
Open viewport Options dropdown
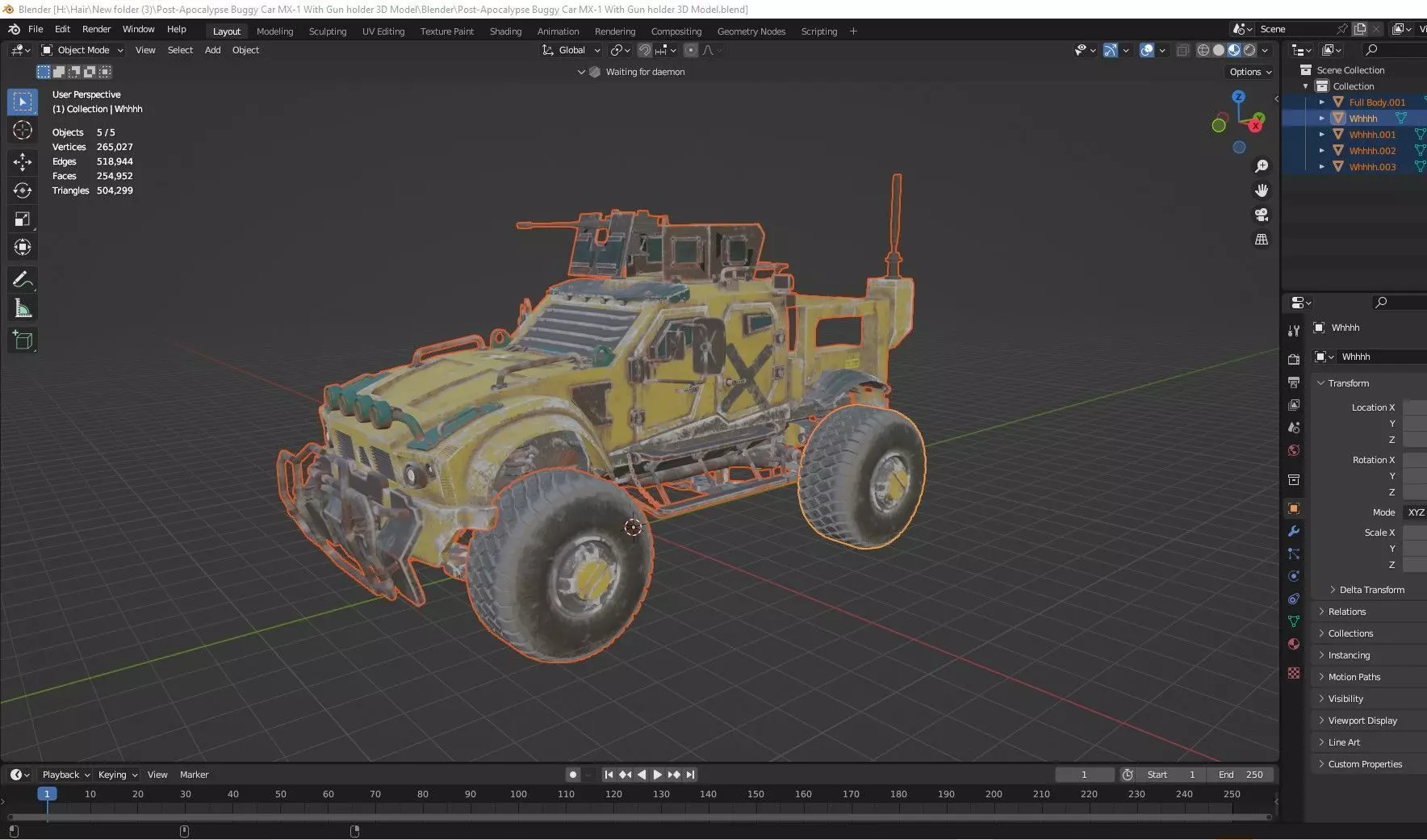click(1250, 72)
